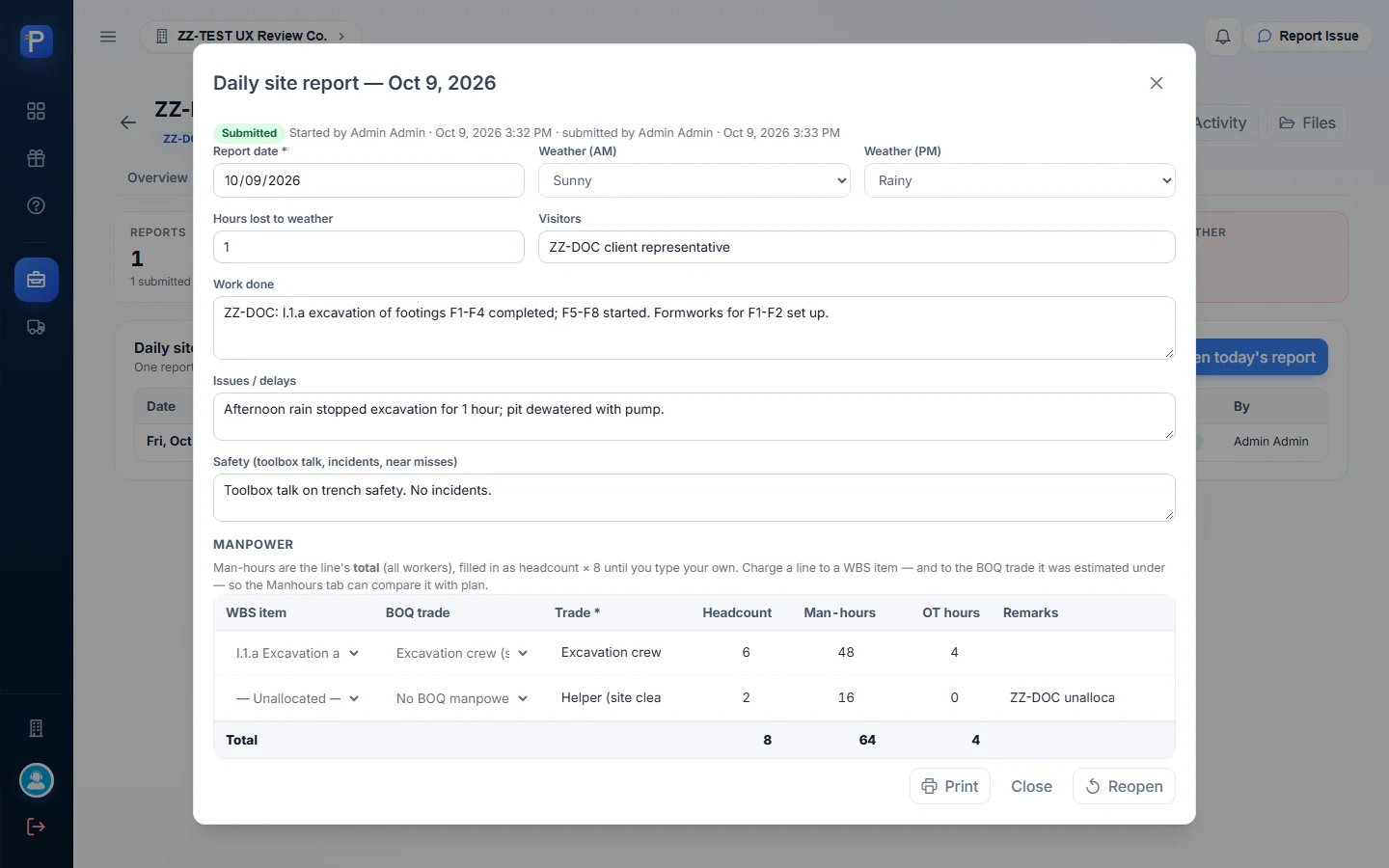Image resolution: width=1389 pixels, height=868 pixels.
Task: Open the Weather (AM) dropdown showing Sunny
Action: (x=694, y=180)
